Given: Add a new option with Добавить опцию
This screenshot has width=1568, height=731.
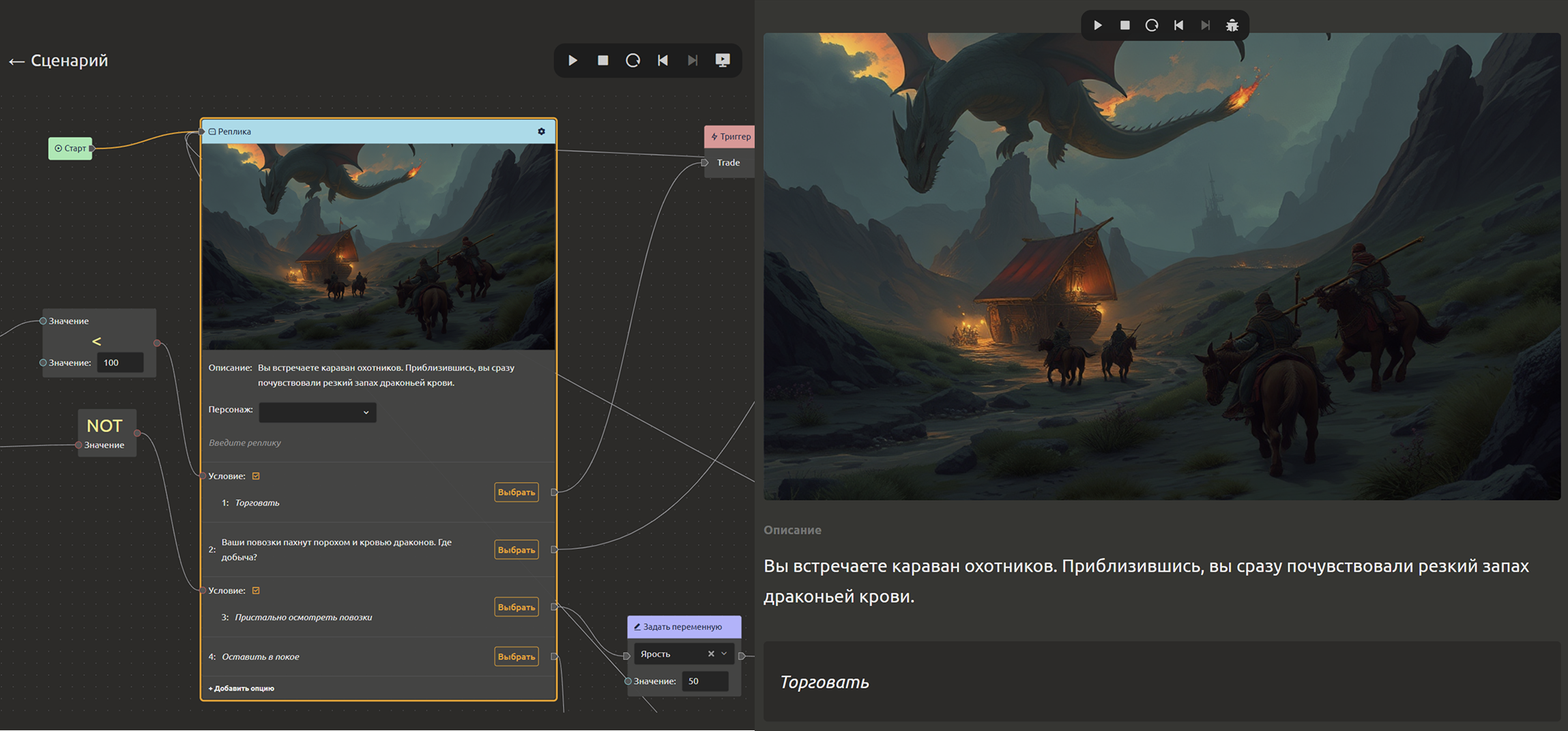Looking at the screenshot, I should (242, 688).
